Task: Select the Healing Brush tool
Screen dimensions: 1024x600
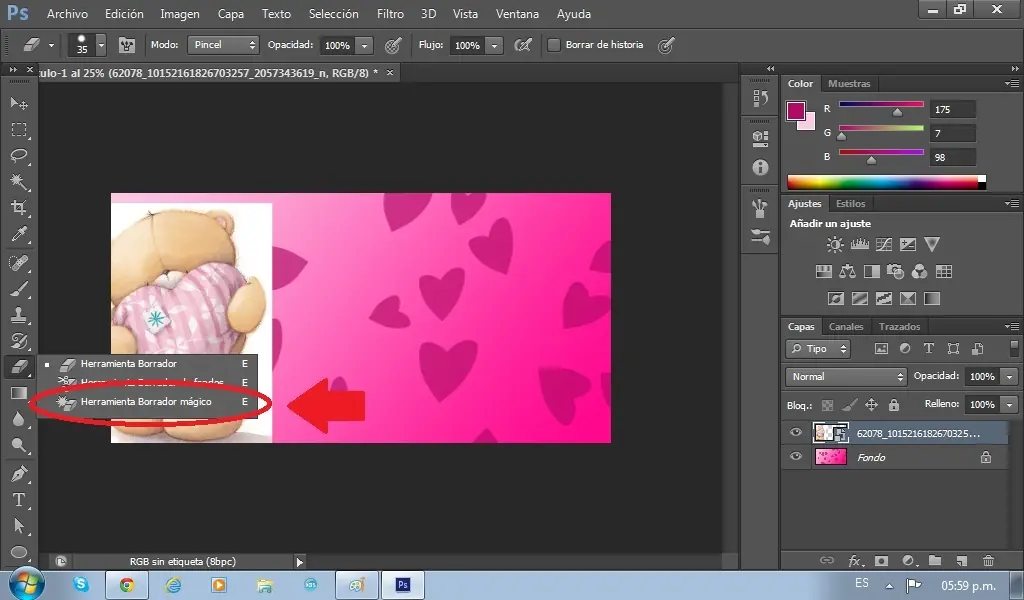Action: [x=19, y=262]
